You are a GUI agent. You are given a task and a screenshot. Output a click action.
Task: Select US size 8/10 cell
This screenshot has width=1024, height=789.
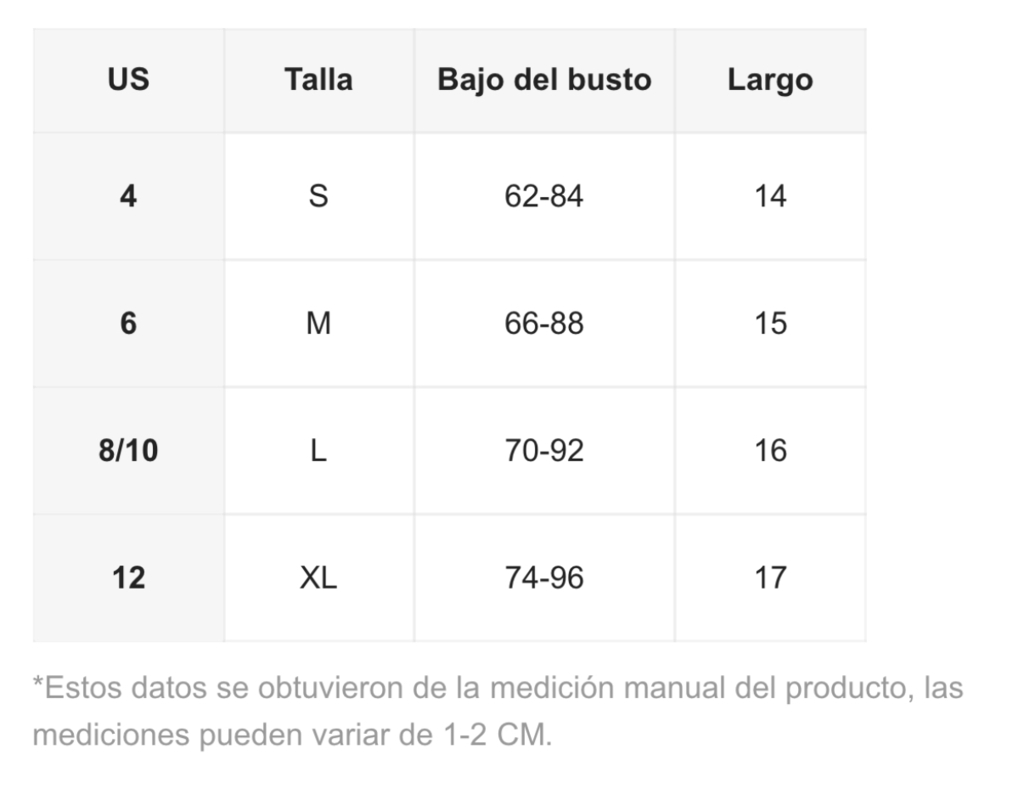(129, 451)
